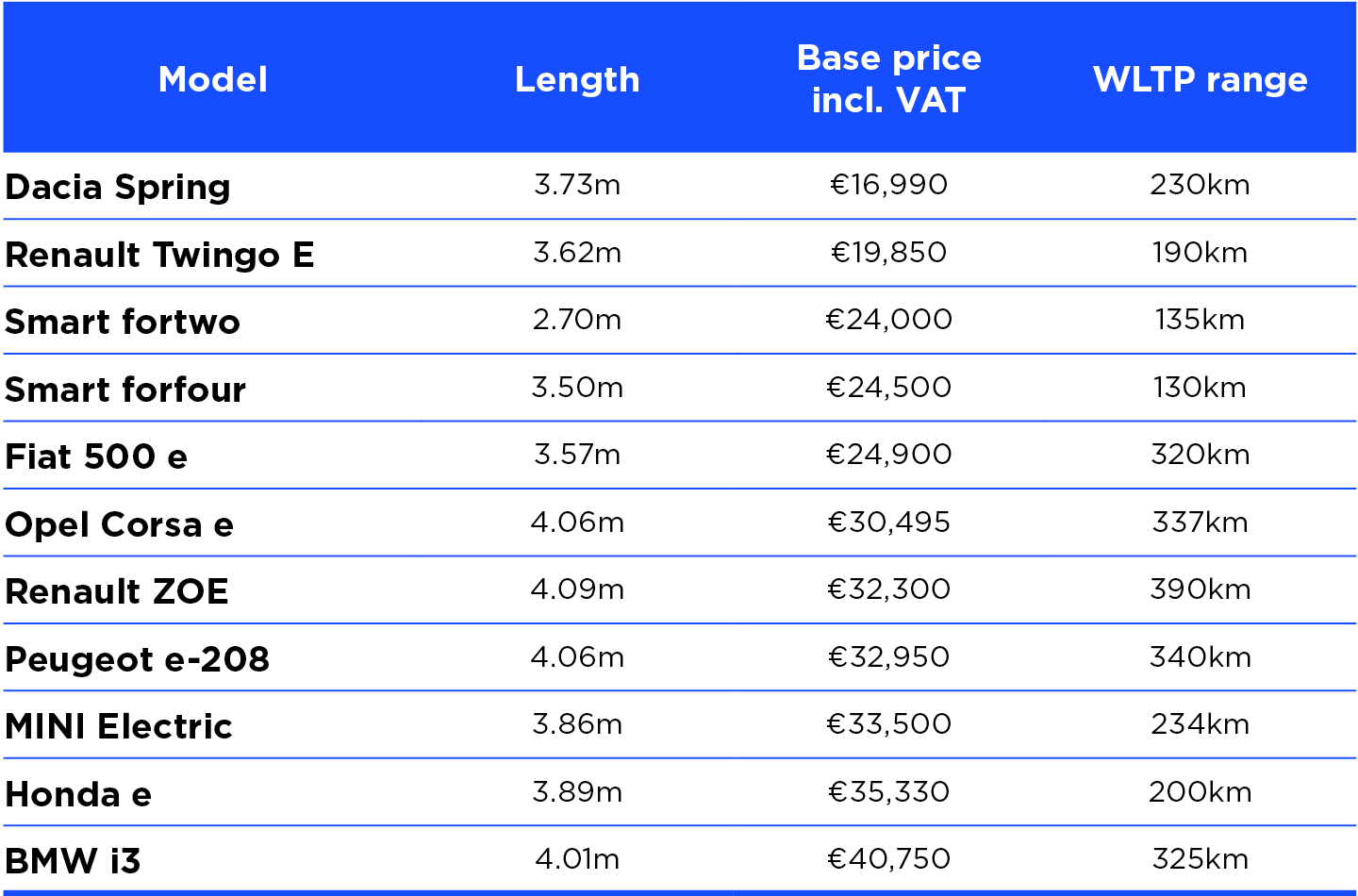The image size is (1358, 896).
Task: Click the Base price incl. VAT header
Action: pyautogui.click(x=889, y=79)
